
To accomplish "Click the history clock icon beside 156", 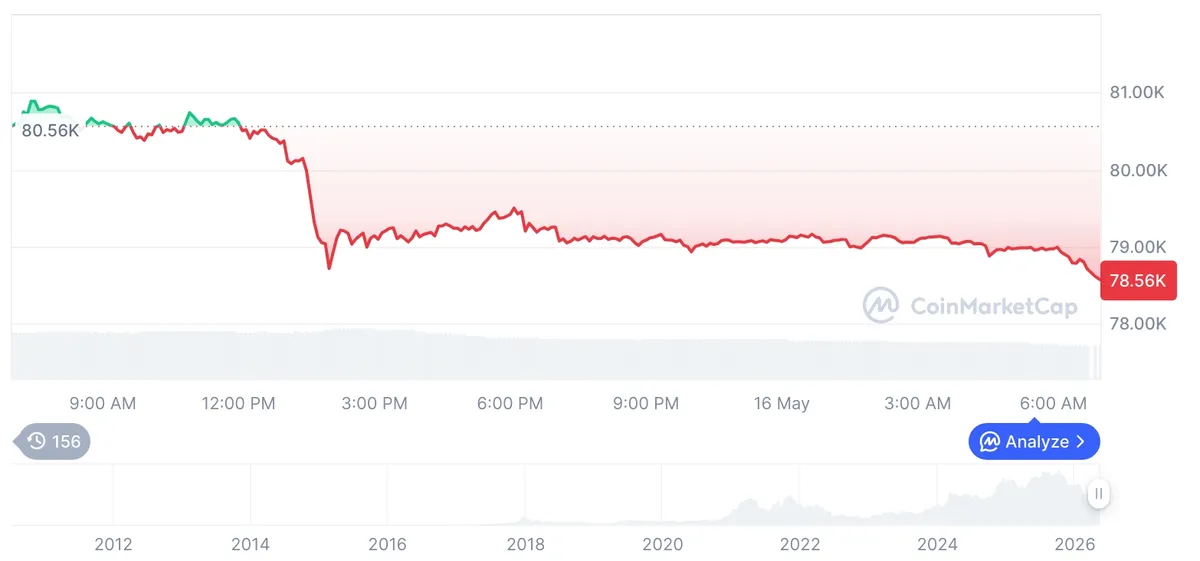I will coord(37,441).
